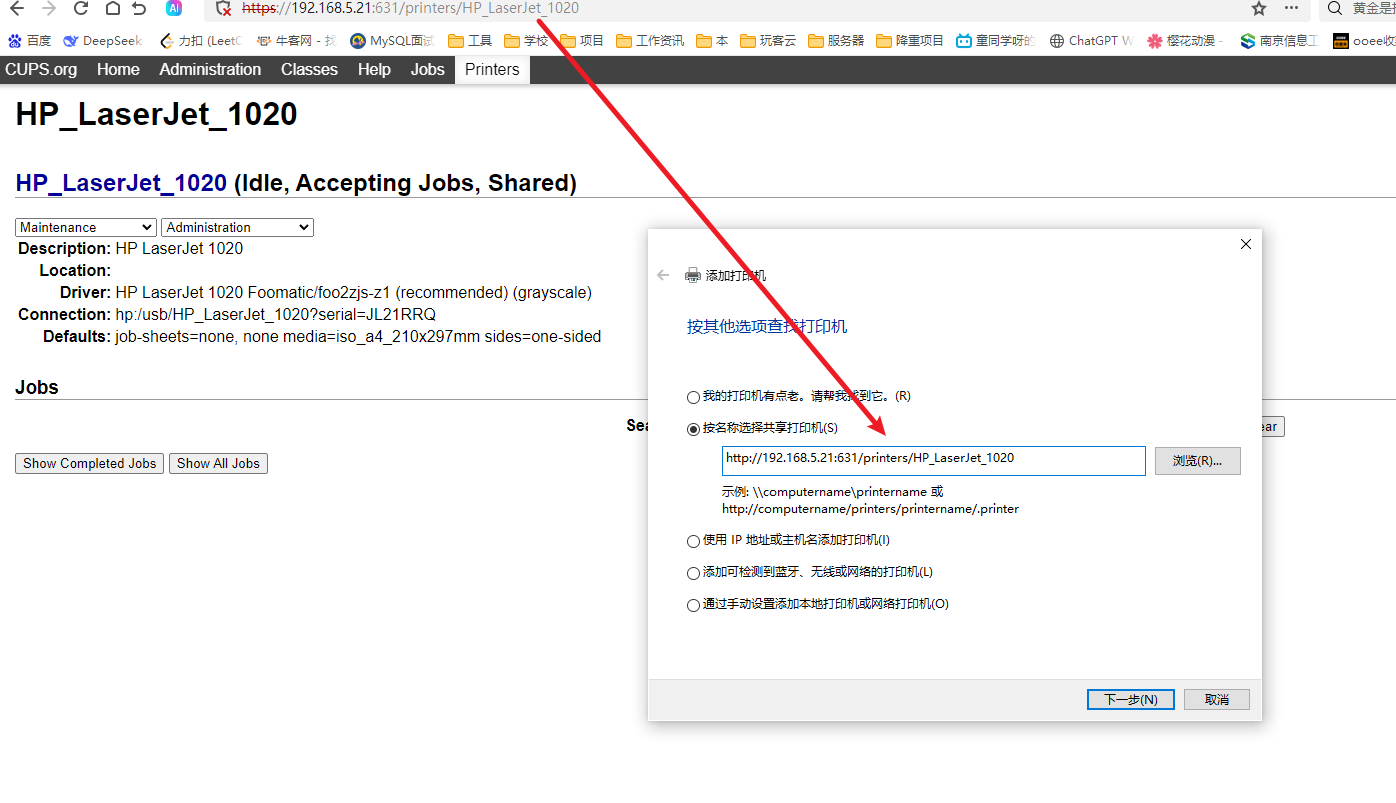1396x803 pixels.
Task: Open the DeepSeek bookmark
Action: 102,41
